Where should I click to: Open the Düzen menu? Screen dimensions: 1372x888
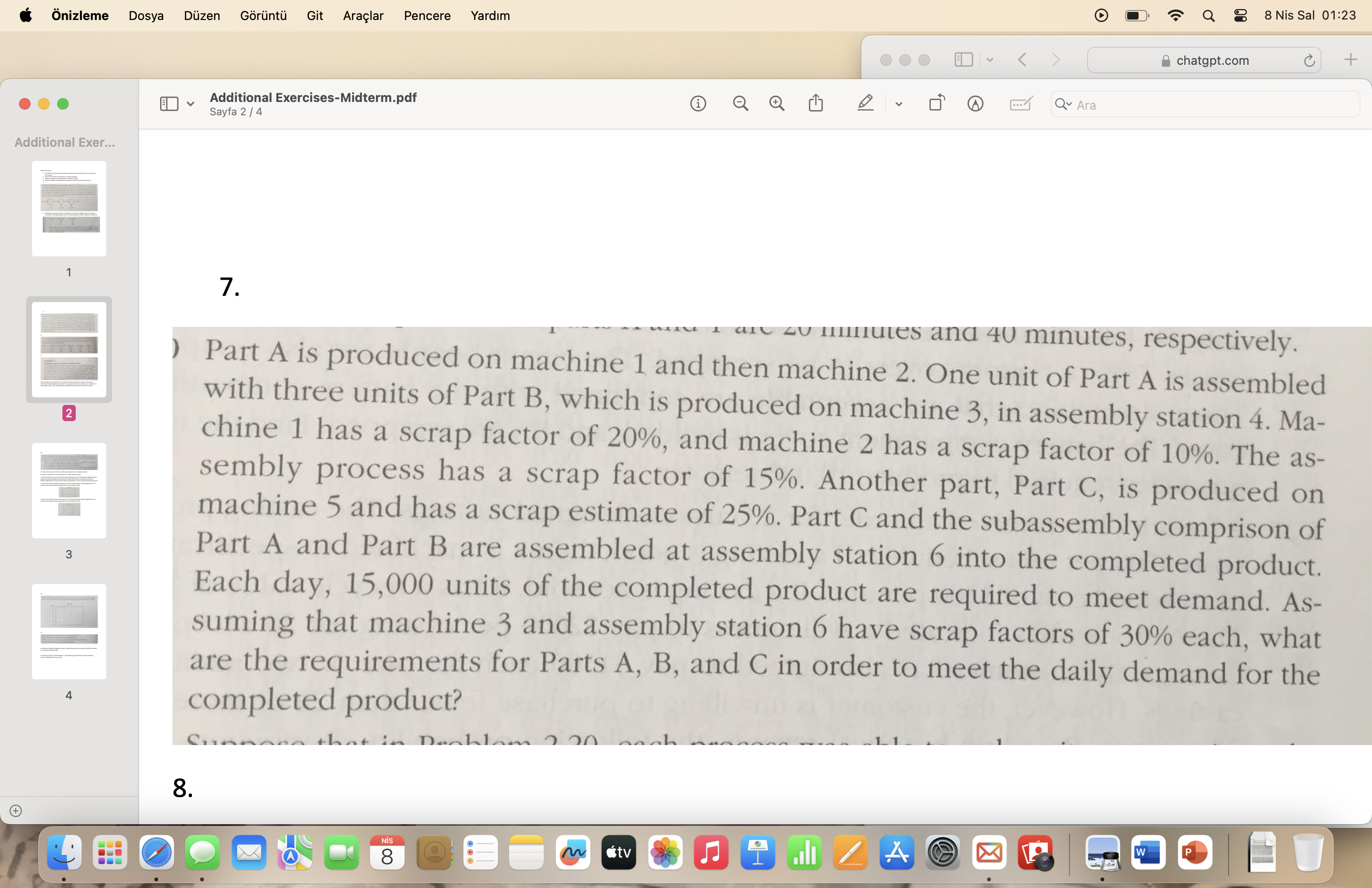[202, 16]
